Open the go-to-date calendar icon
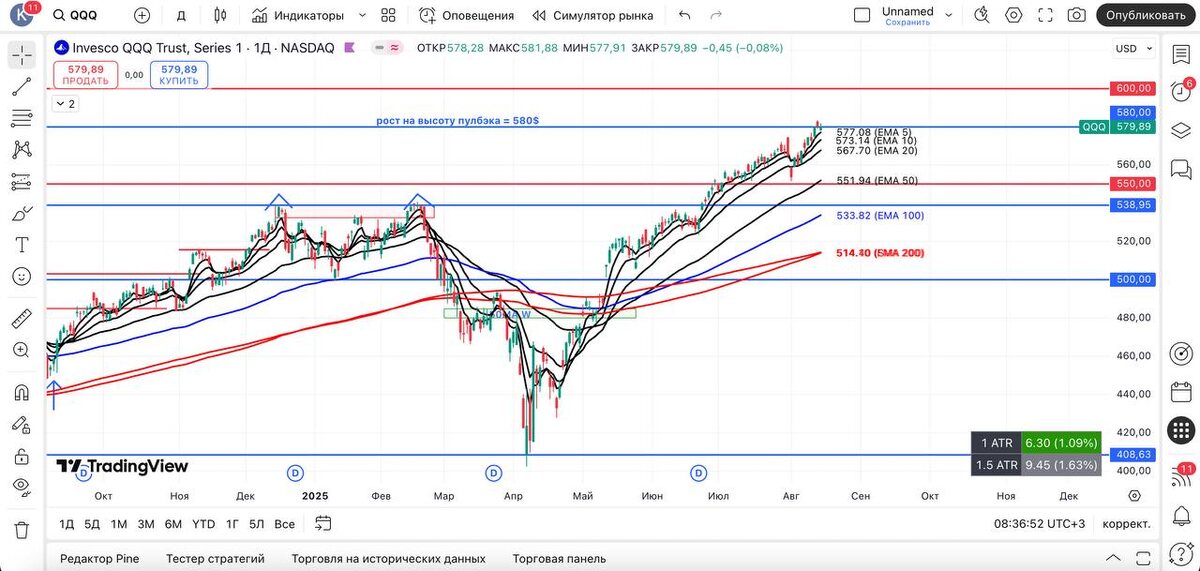 pos(323,523)
